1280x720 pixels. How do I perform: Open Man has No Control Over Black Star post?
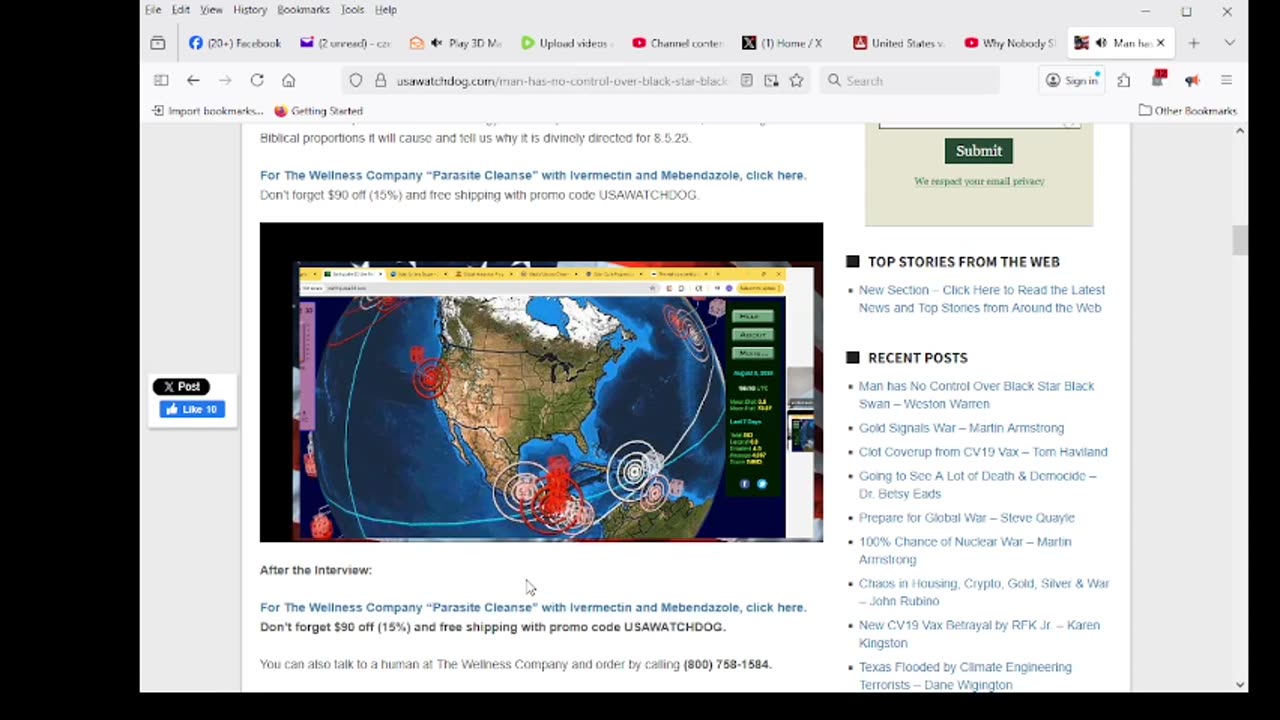[x=976, y=395]
